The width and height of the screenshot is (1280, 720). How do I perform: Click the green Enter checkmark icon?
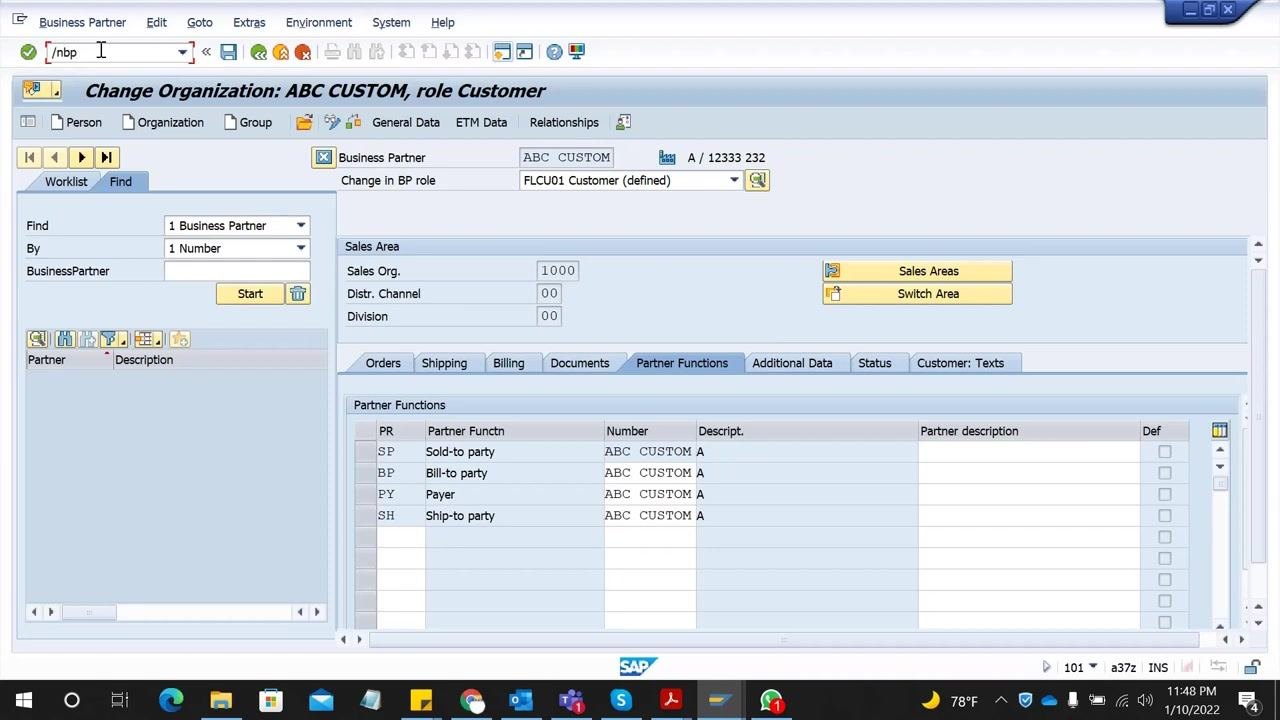(x=28, y=52)
